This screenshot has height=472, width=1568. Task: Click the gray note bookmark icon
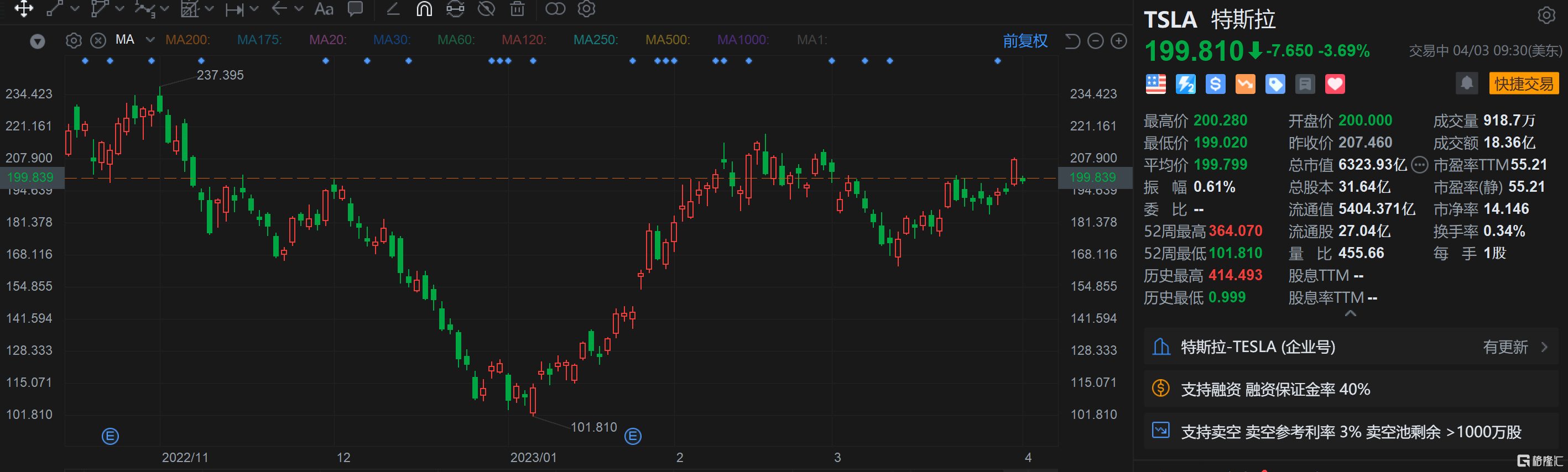point(1304,84)
